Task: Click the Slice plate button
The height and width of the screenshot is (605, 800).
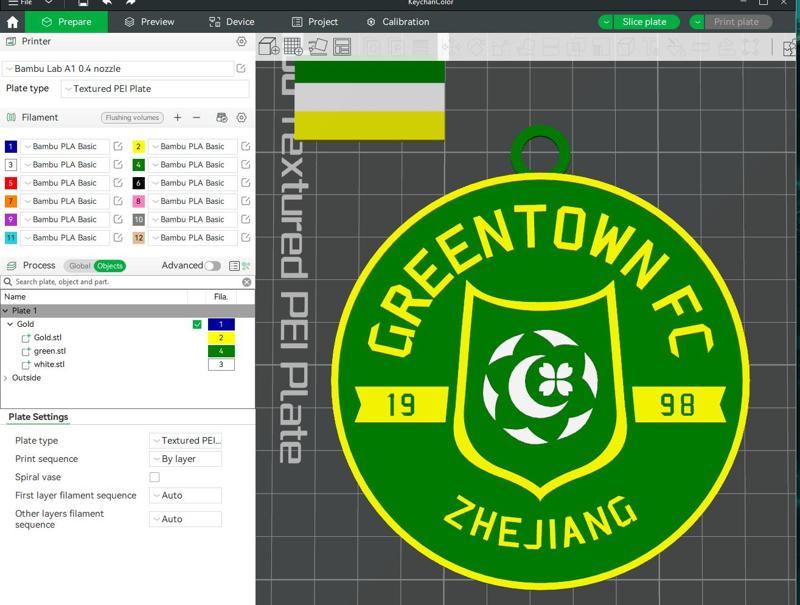Action: (644, 22)
